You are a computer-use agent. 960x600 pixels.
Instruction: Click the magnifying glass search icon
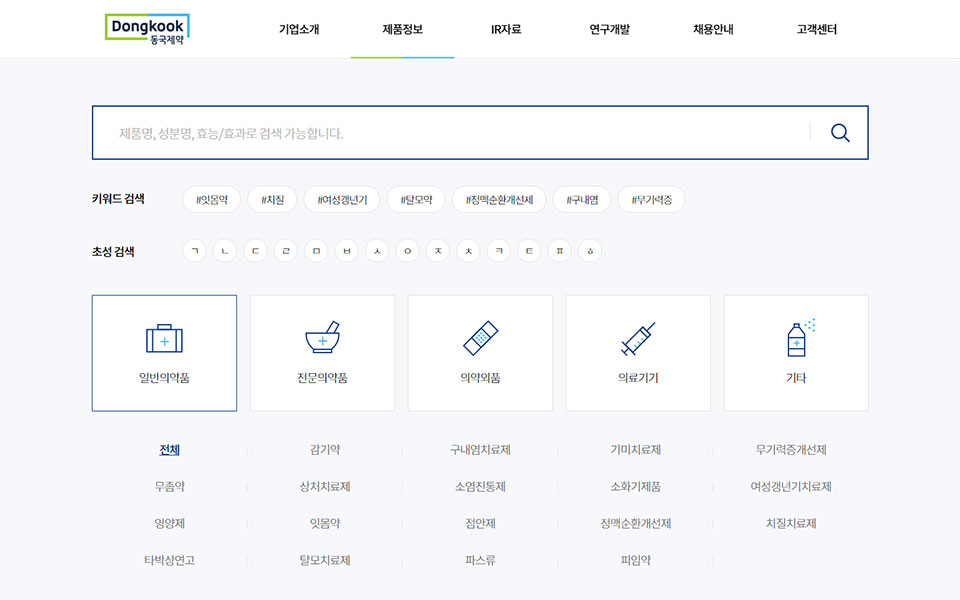click(839, 133)
